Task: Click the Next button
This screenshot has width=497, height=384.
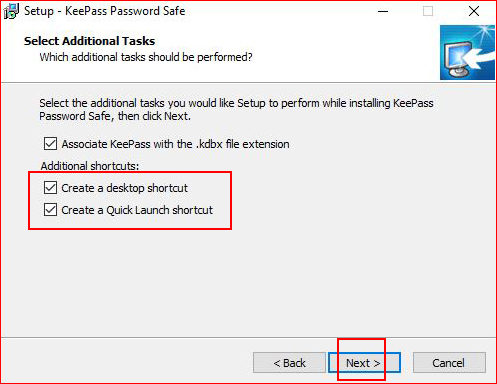Action: click(364, 362)
